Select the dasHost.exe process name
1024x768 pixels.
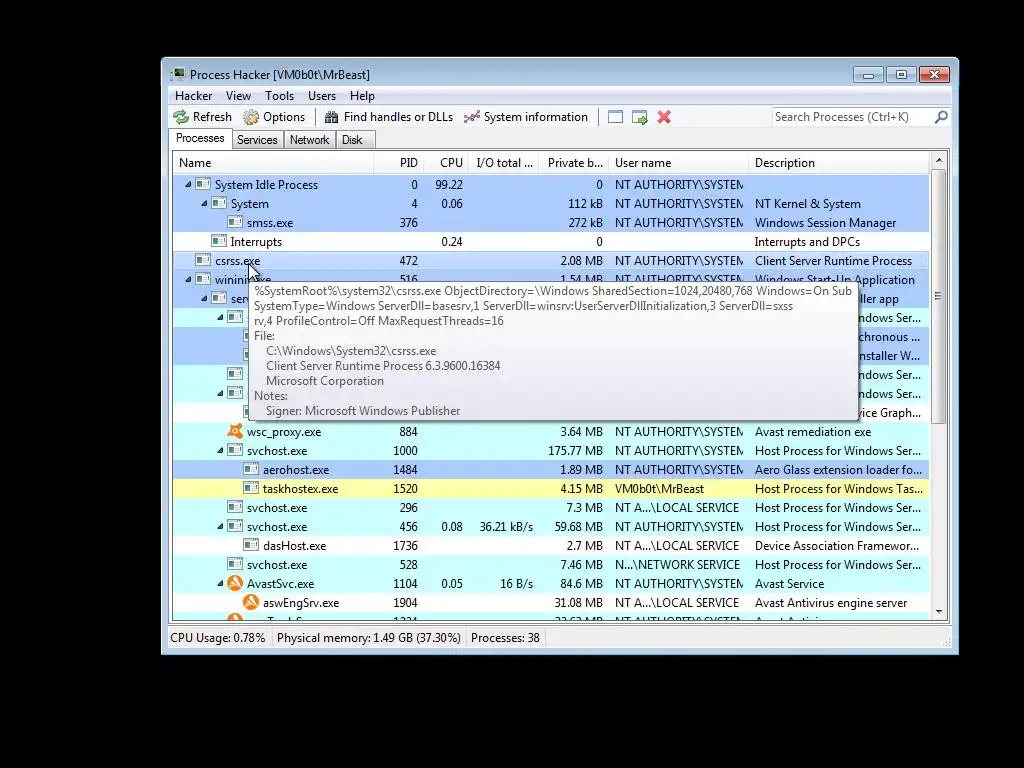click(295, 545)
